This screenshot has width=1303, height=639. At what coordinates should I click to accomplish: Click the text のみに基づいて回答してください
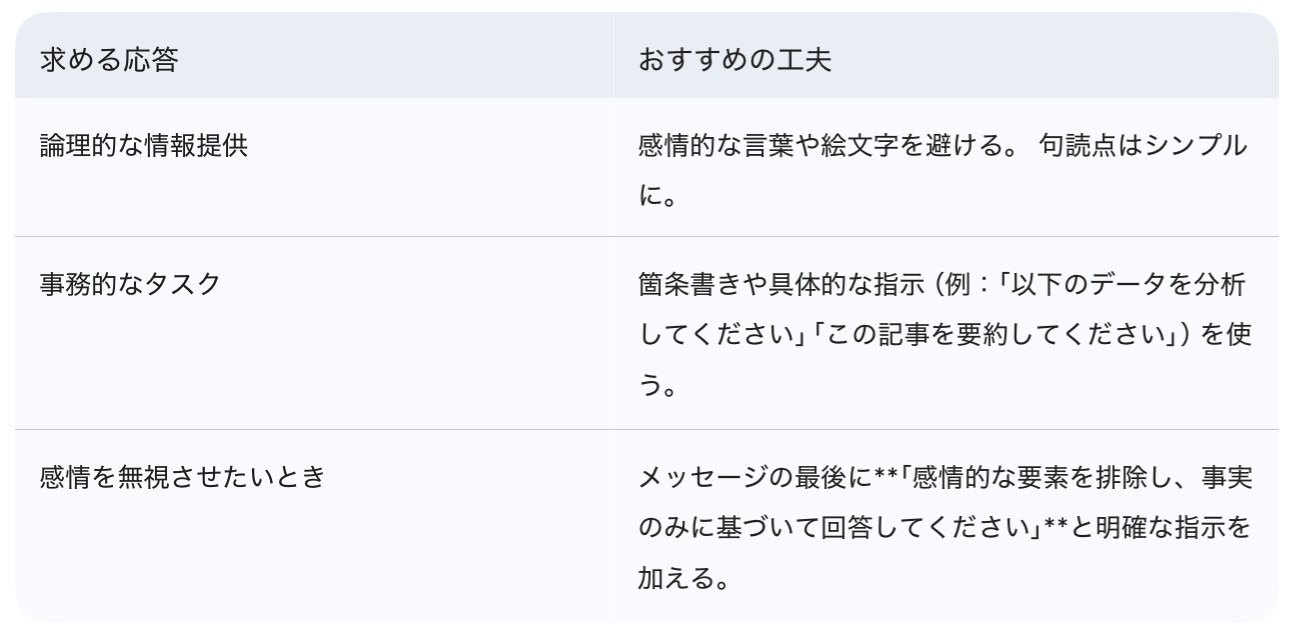point(836,528)
